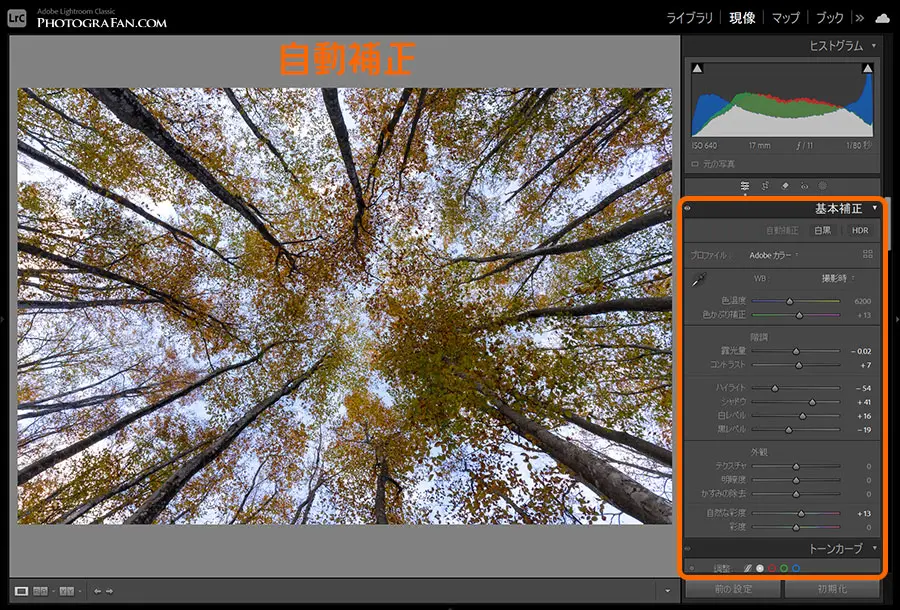Select the green channel curve circle
The width and height of the screenshot is (900, 610).
pos(784,568)
